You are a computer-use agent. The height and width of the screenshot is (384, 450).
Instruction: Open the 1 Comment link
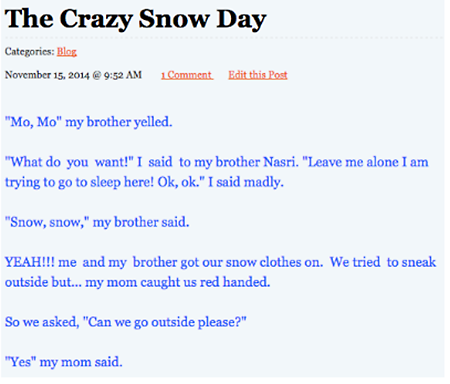187,75
